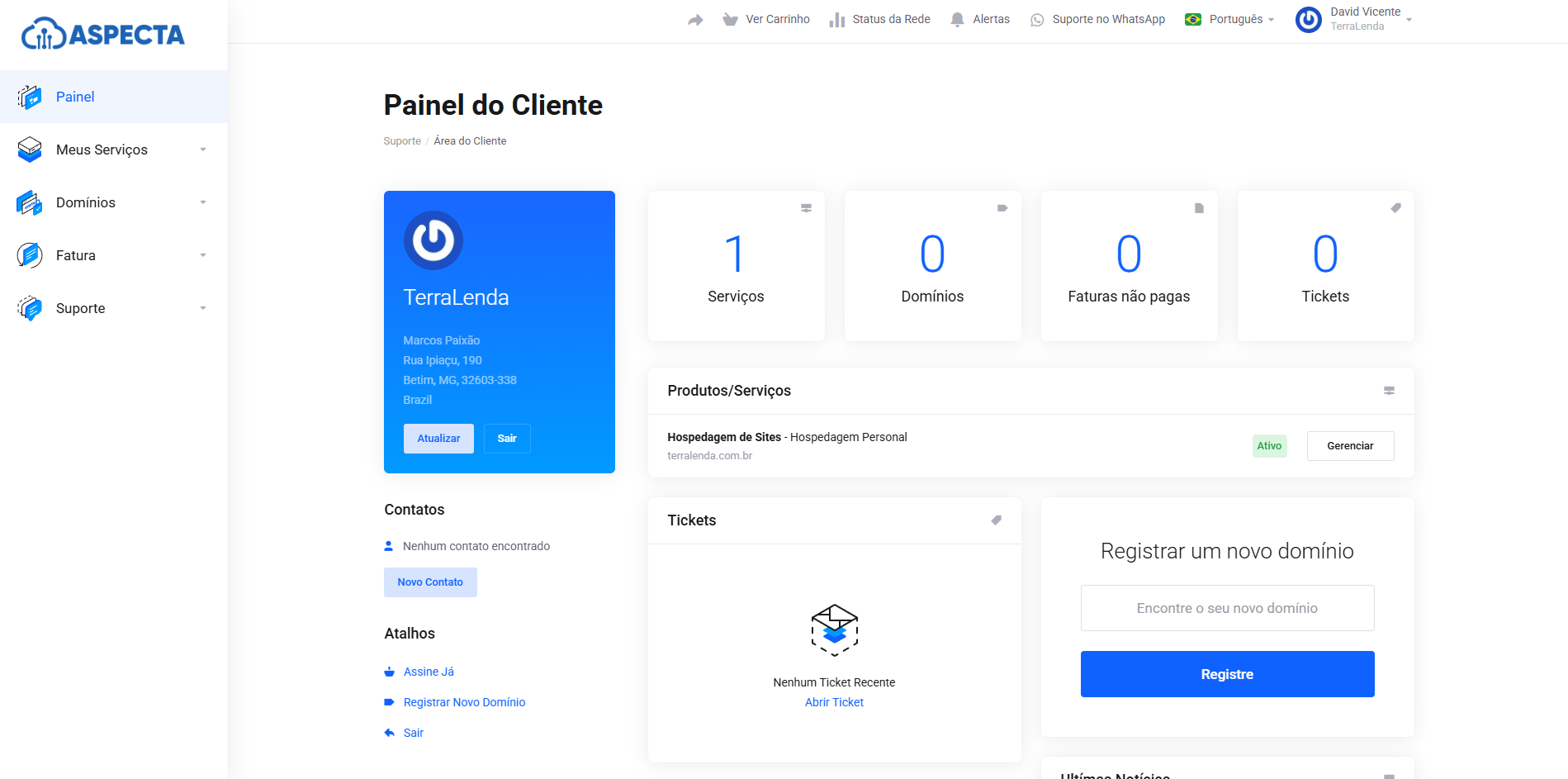Click the Abrir Ticket link
Viewport: 1568px width, 779px height.
click(834, 702)
